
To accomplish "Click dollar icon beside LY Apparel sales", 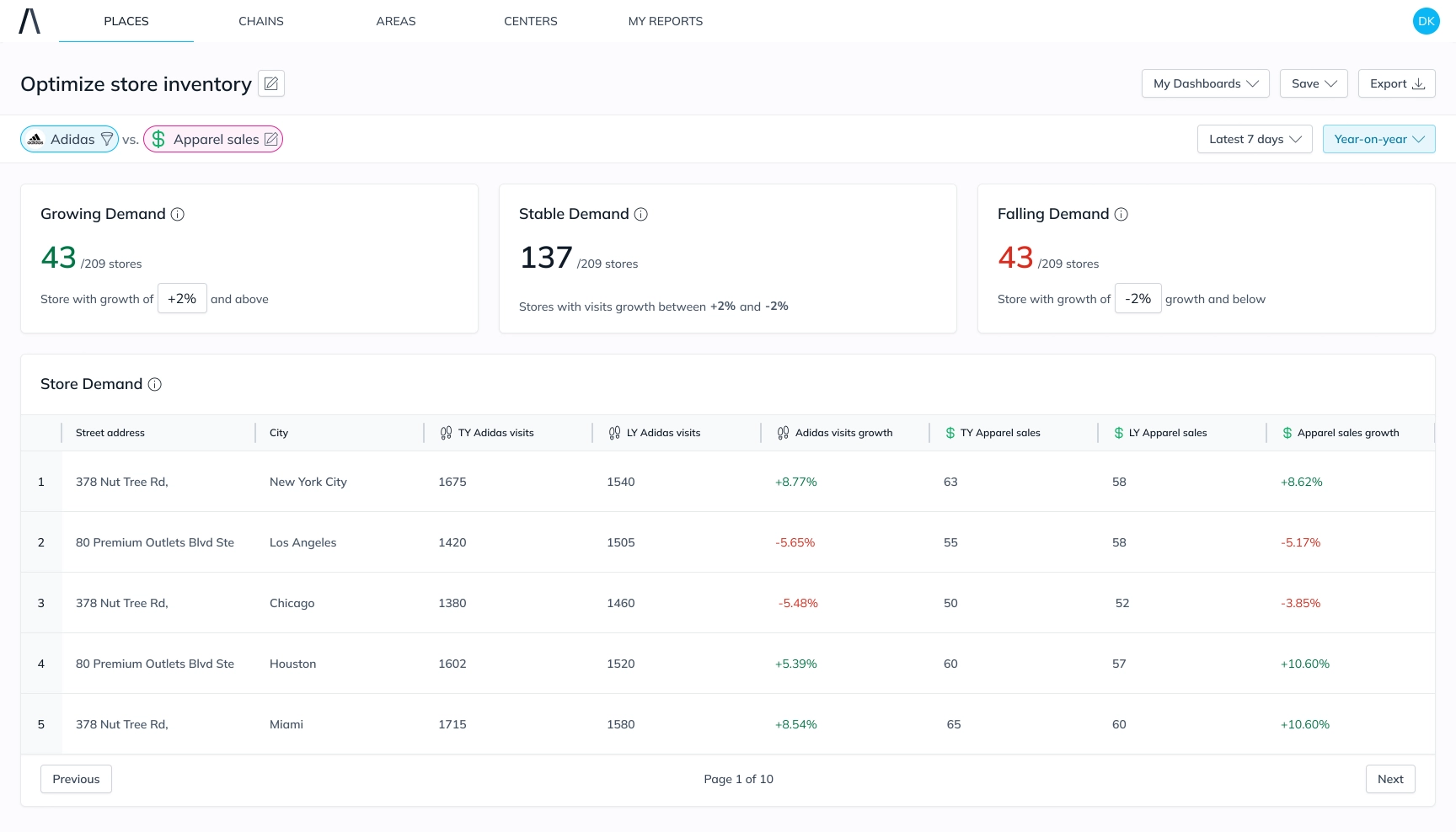I will (1119, 433).
